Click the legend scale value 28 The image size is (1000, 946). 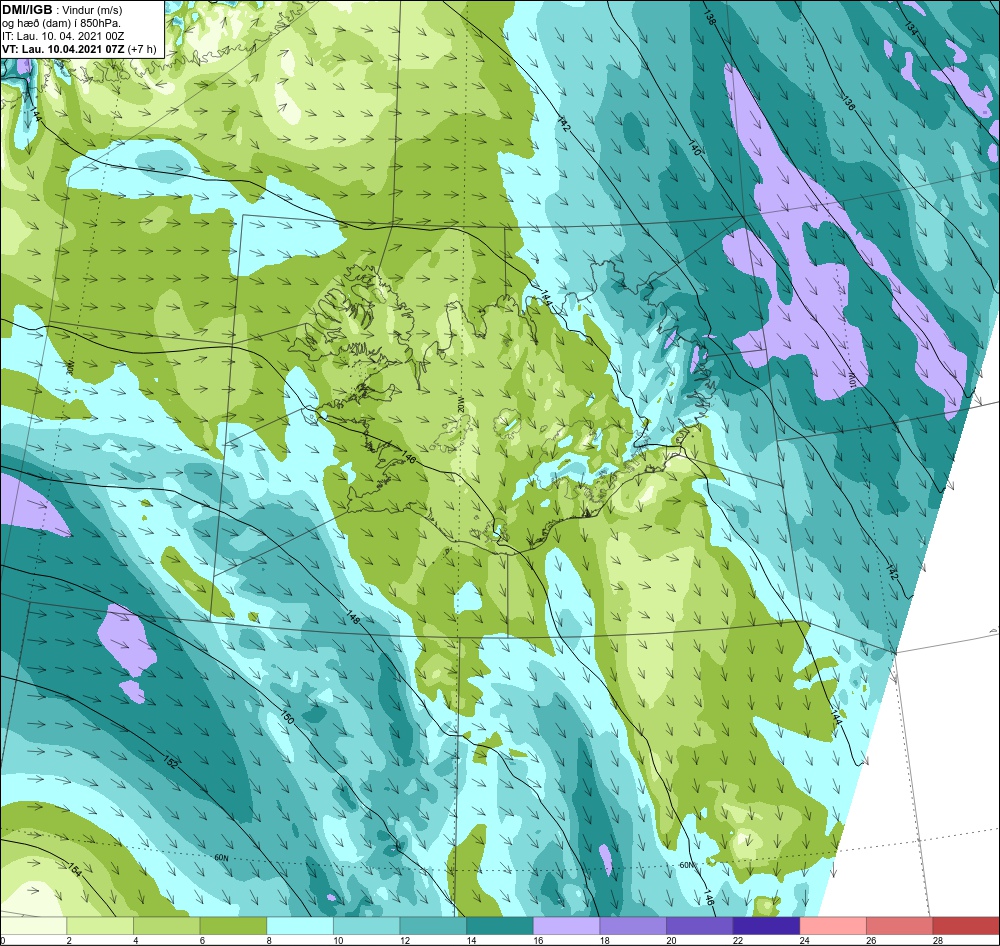point(938,940)
